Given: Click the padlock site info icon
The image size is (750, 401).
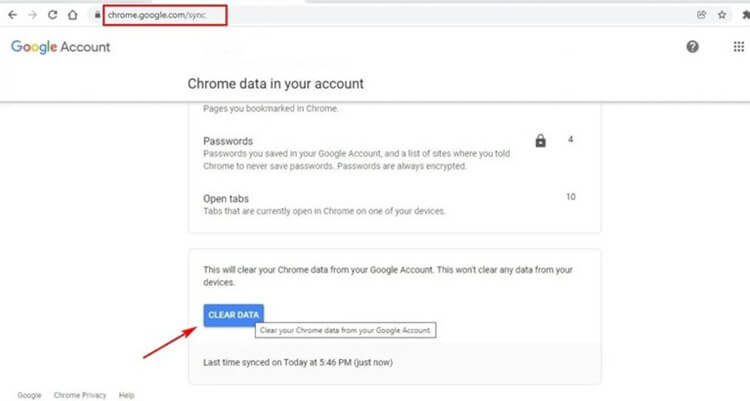Looking at the screenshot, I should (x=97, y=16).
